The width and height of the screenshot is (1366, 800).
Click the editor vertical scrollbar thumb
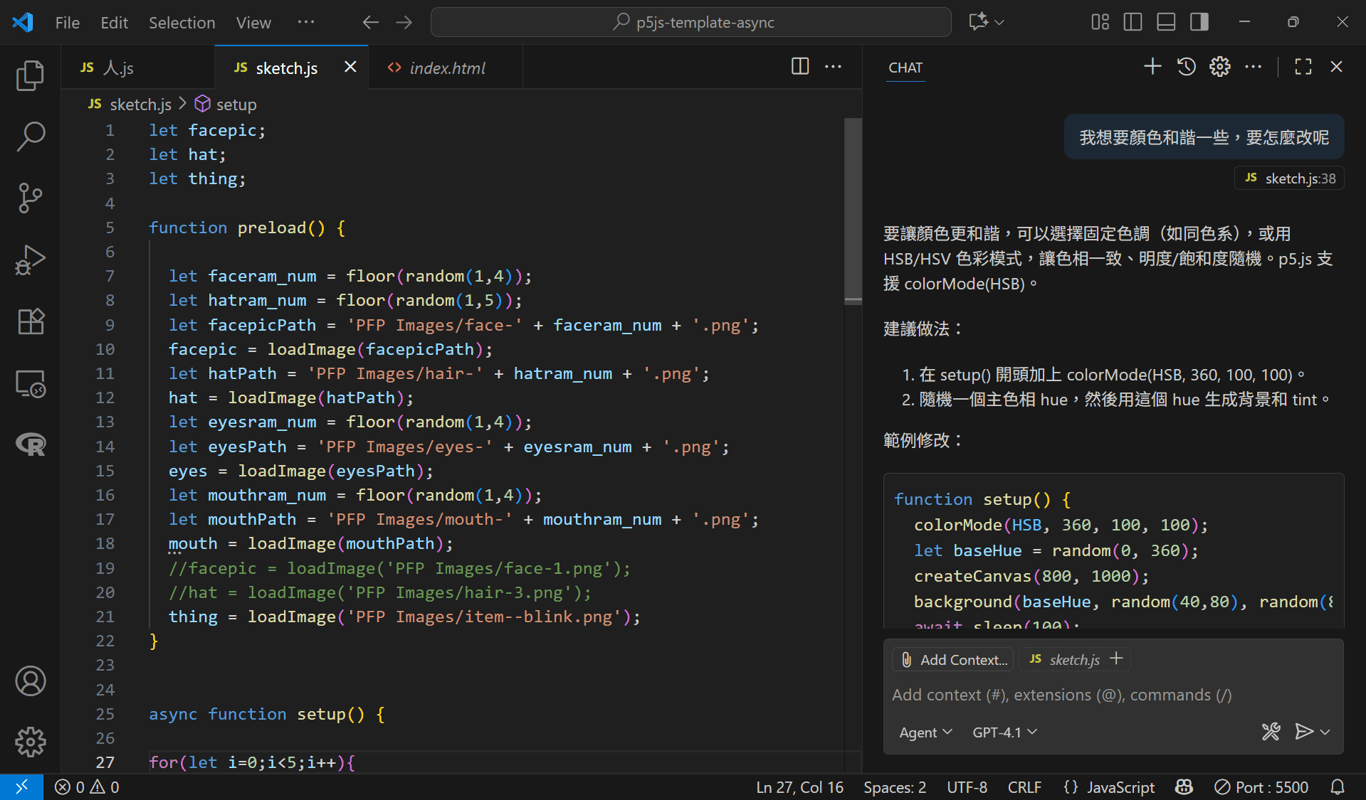(853, 210)
